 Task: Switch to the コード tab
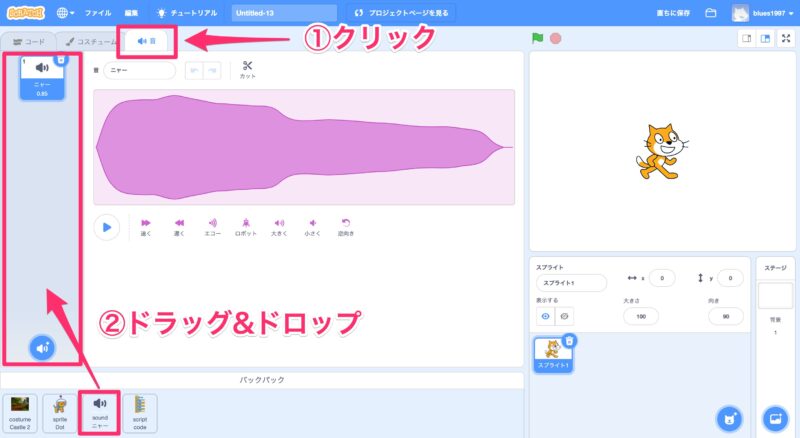coord(28,41)
